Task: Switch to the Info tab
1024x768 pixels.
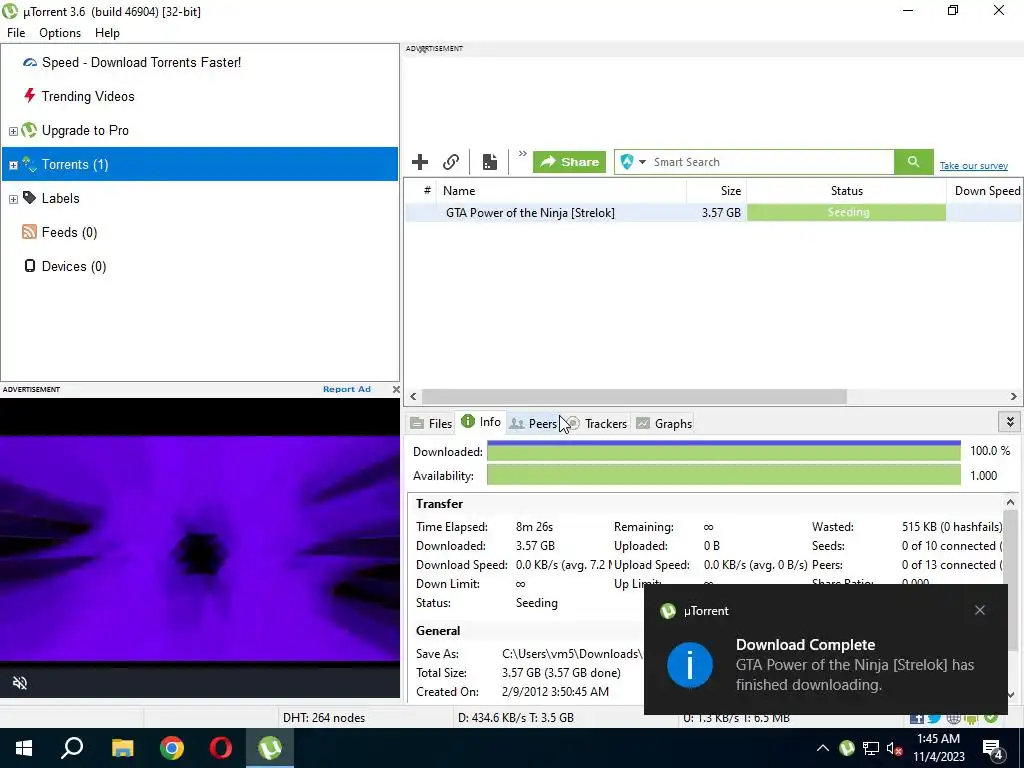Action: 481,422
